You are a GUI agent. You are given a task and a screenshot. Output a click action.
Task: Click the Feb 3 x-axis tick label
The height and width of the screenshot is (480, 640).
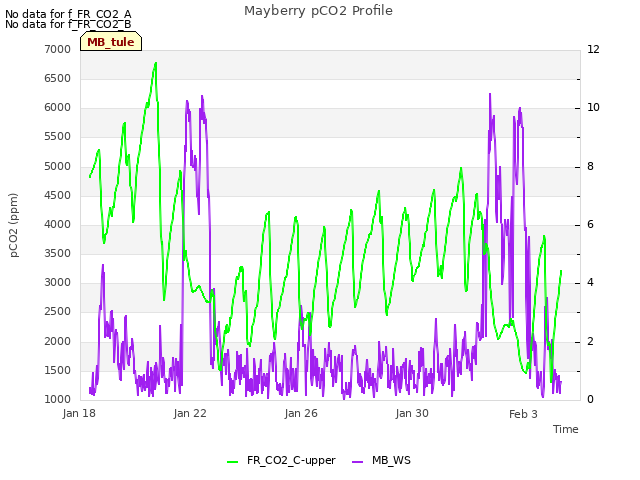(523, 414)
